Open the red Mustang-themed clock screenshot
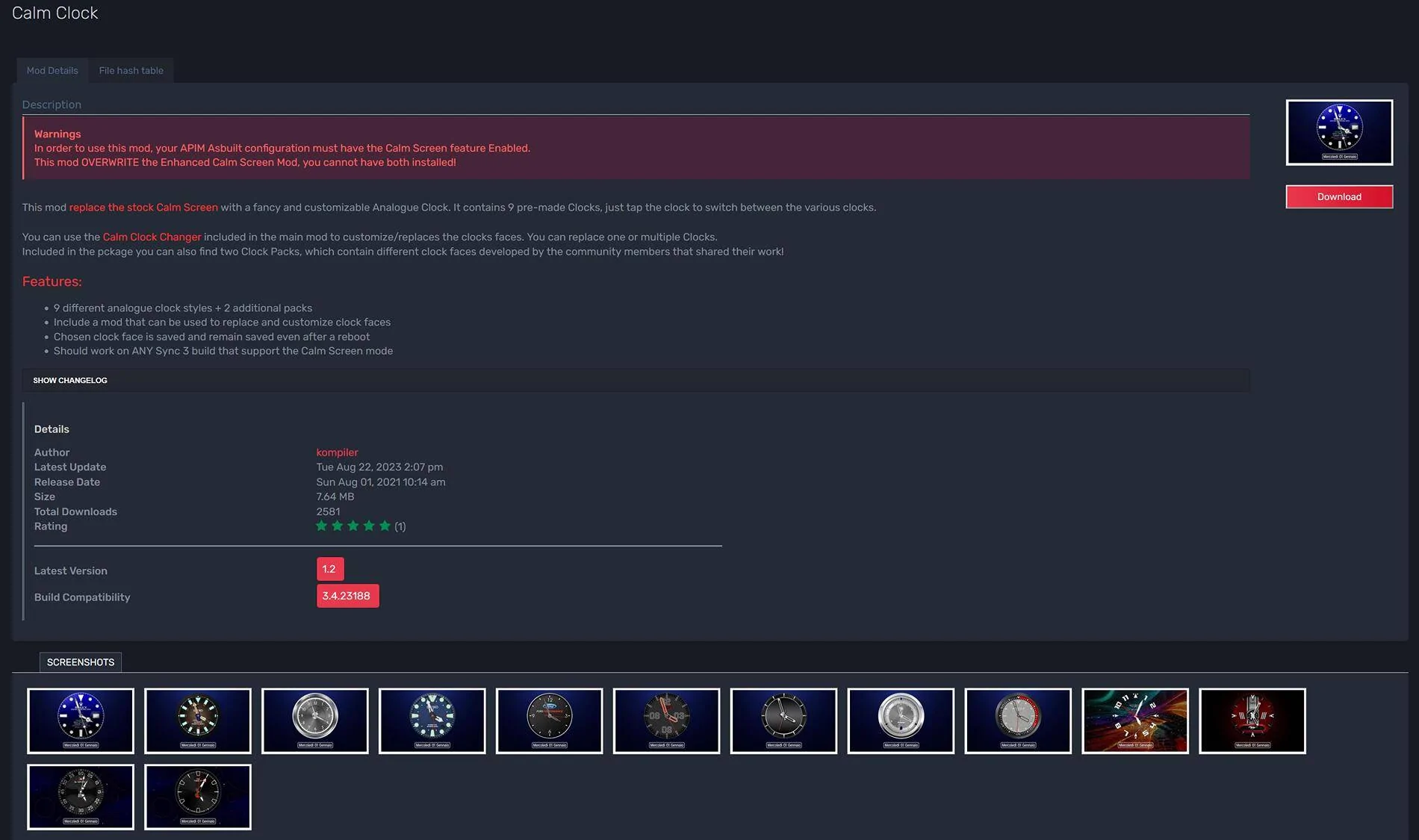The width and height of the screenshot is (1419, 840). (1252, 721)
